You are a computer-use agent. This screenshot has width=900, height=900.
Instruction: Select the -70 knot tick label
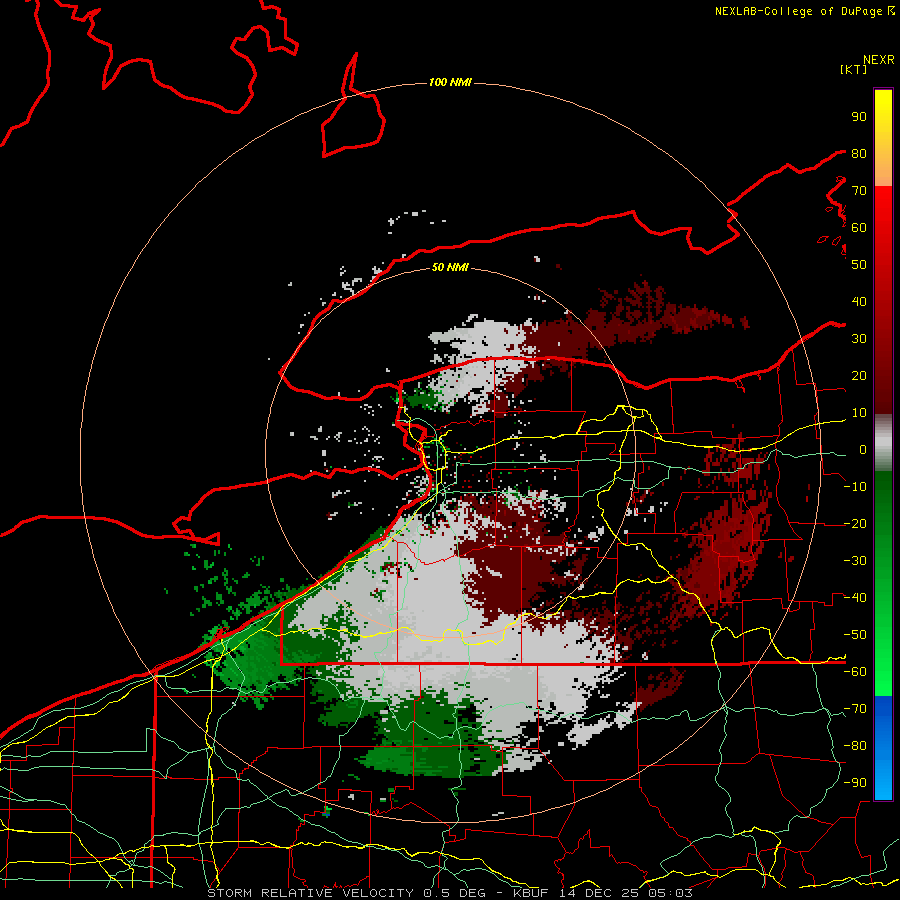(x=855, y=709)
